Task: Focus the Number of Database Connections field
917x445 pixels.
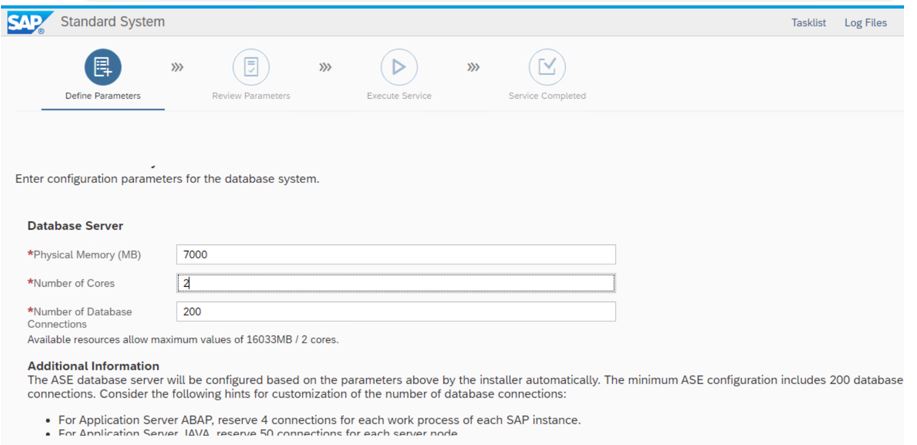Action: pyautogui.click(x=396, y=312)
